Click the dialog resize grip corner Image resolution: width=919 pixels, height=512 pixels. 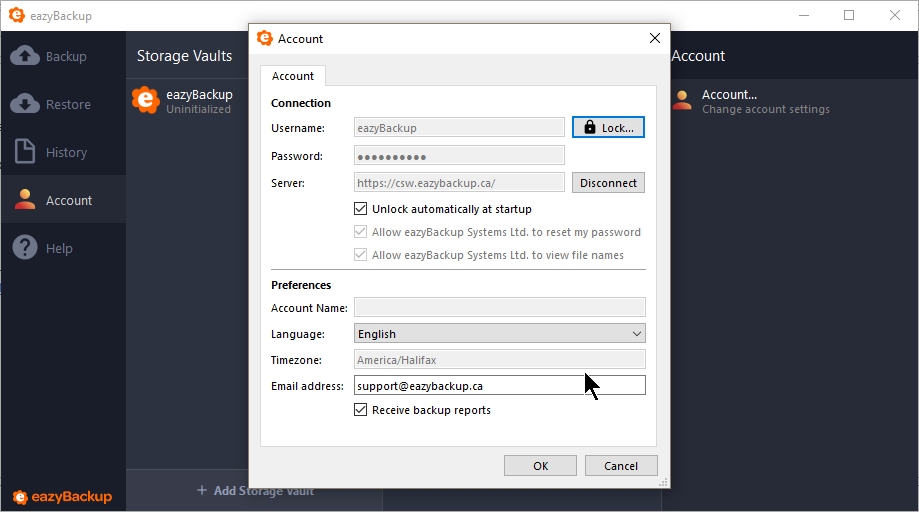click(x=663, y=482)
